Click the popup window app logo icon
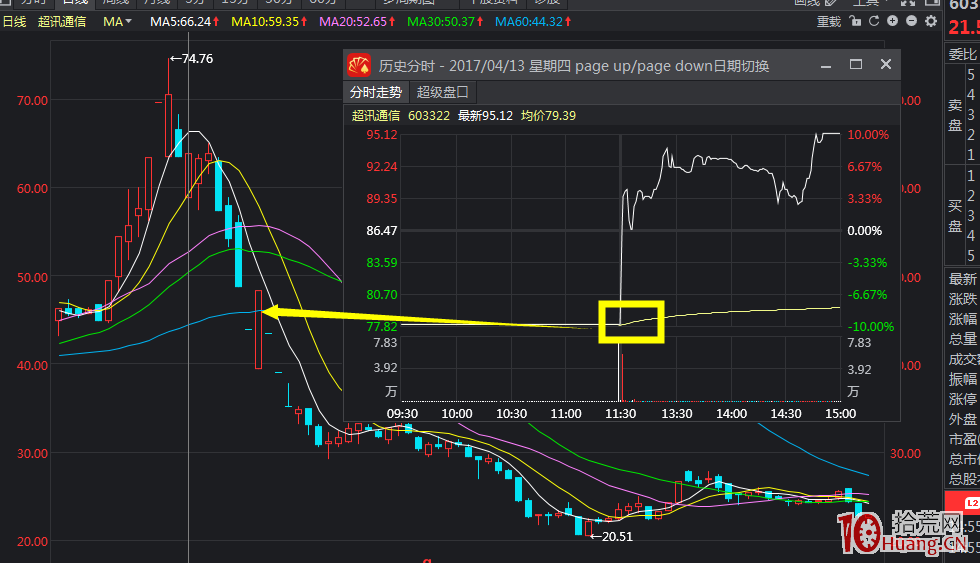The height and width of the screenshot is (563, 980). tap(359, 66)
